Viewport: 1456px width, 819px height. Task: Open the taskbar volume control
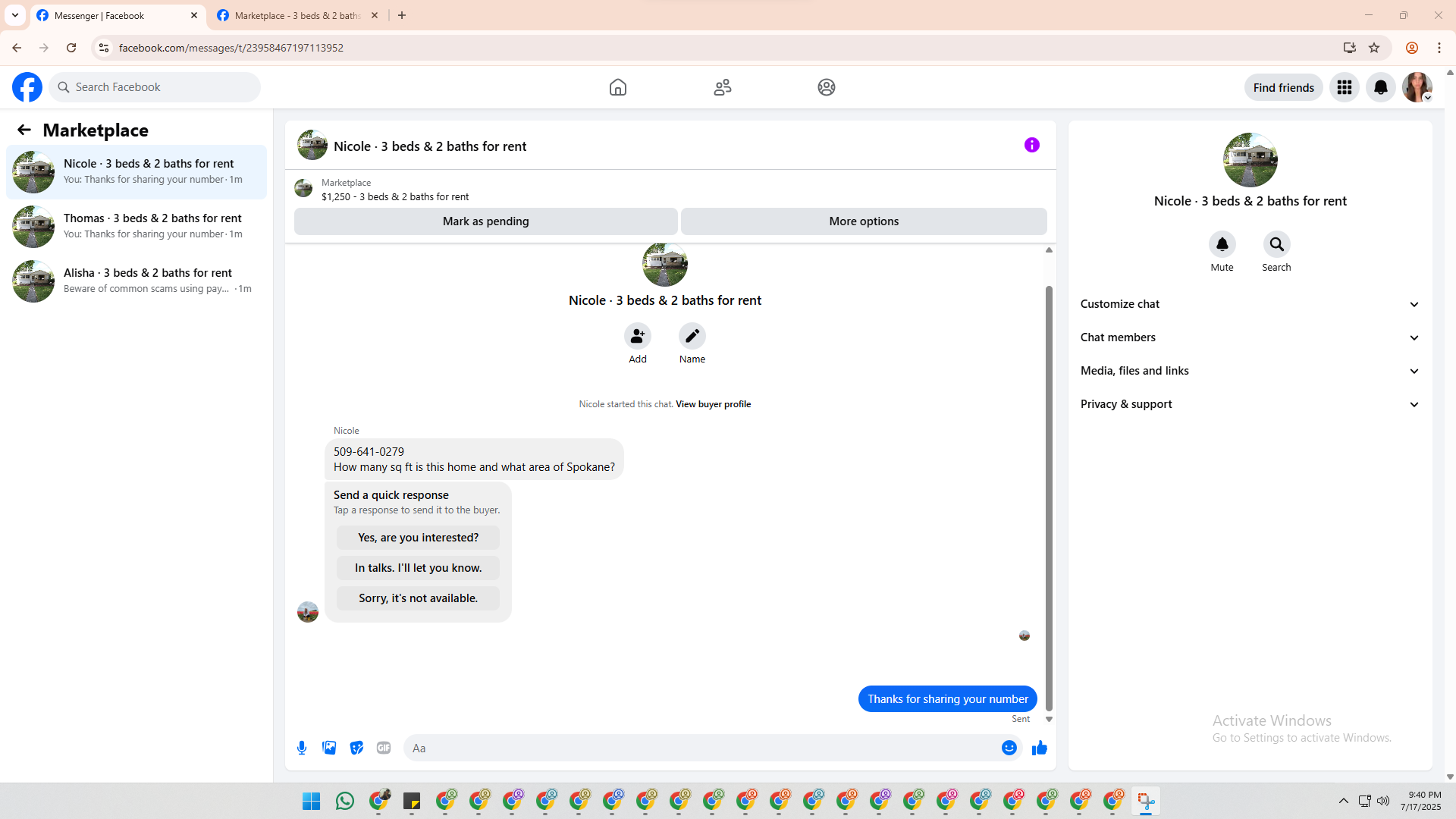pos(1383,801)
